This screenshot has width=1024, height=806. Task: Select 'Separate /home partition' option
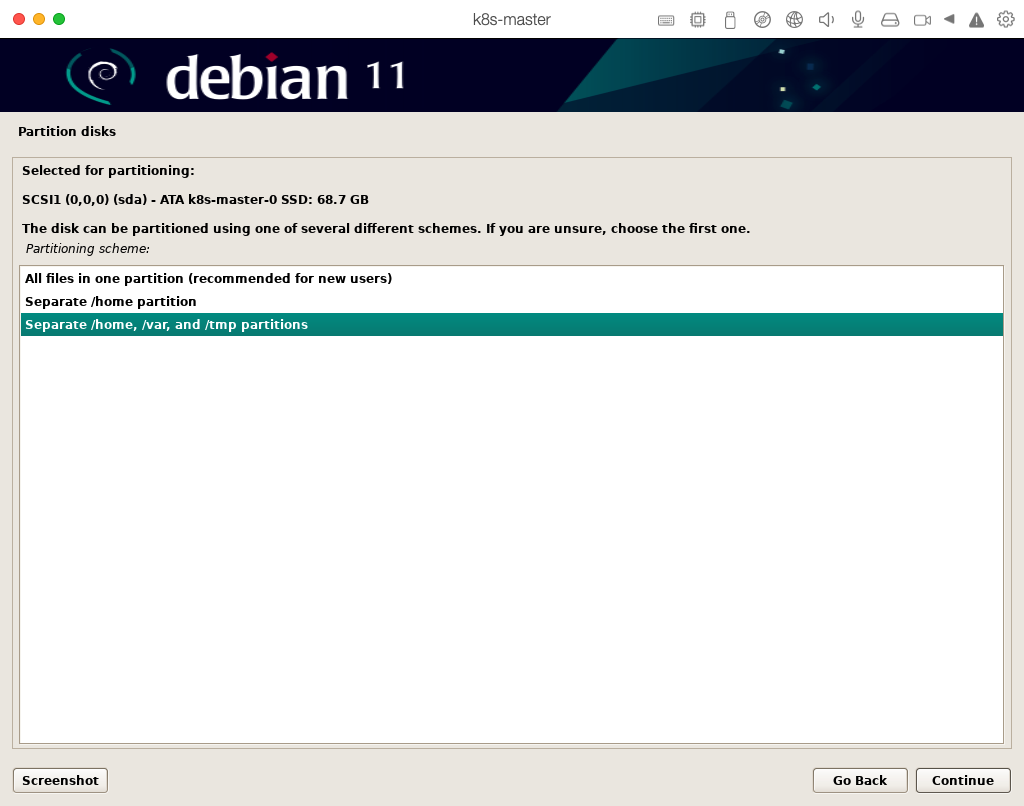511,301
